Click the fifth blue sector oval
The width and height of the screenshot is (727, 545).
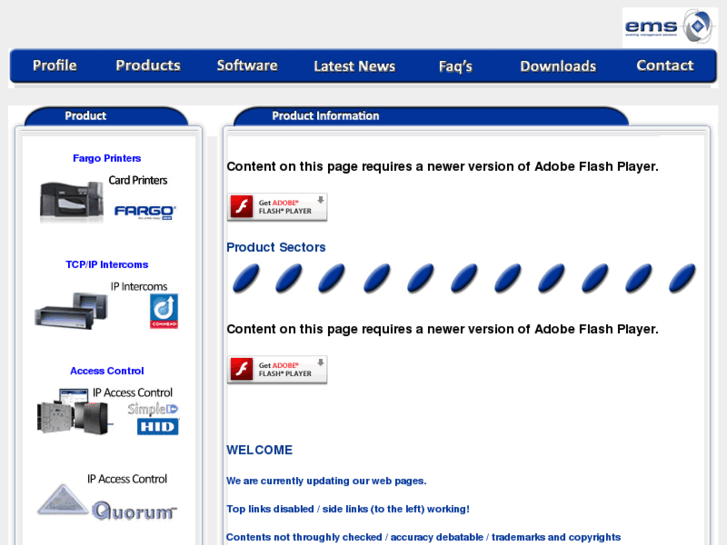pyautogui.click(x=420, y=278)
